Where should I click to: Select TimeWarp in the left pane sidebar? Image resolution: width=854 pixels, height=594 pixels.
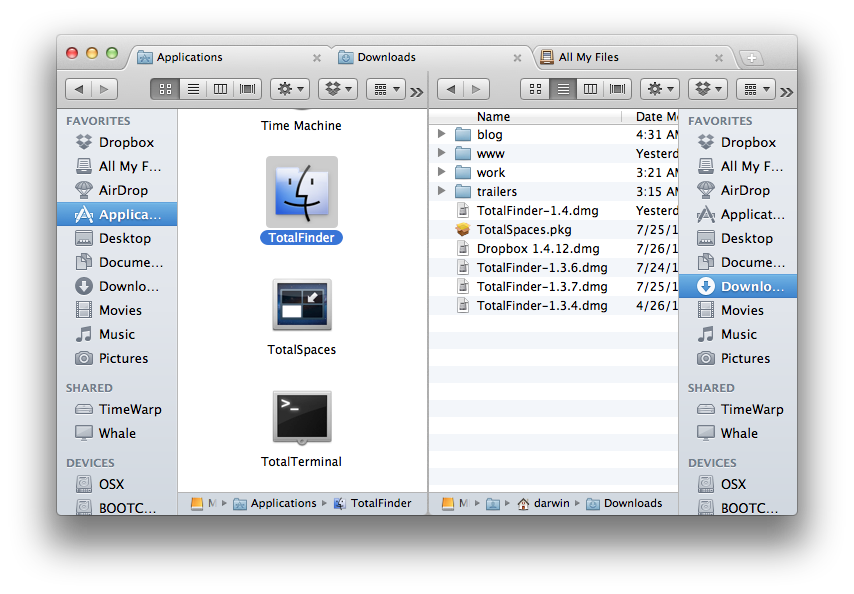click(117, 409)
